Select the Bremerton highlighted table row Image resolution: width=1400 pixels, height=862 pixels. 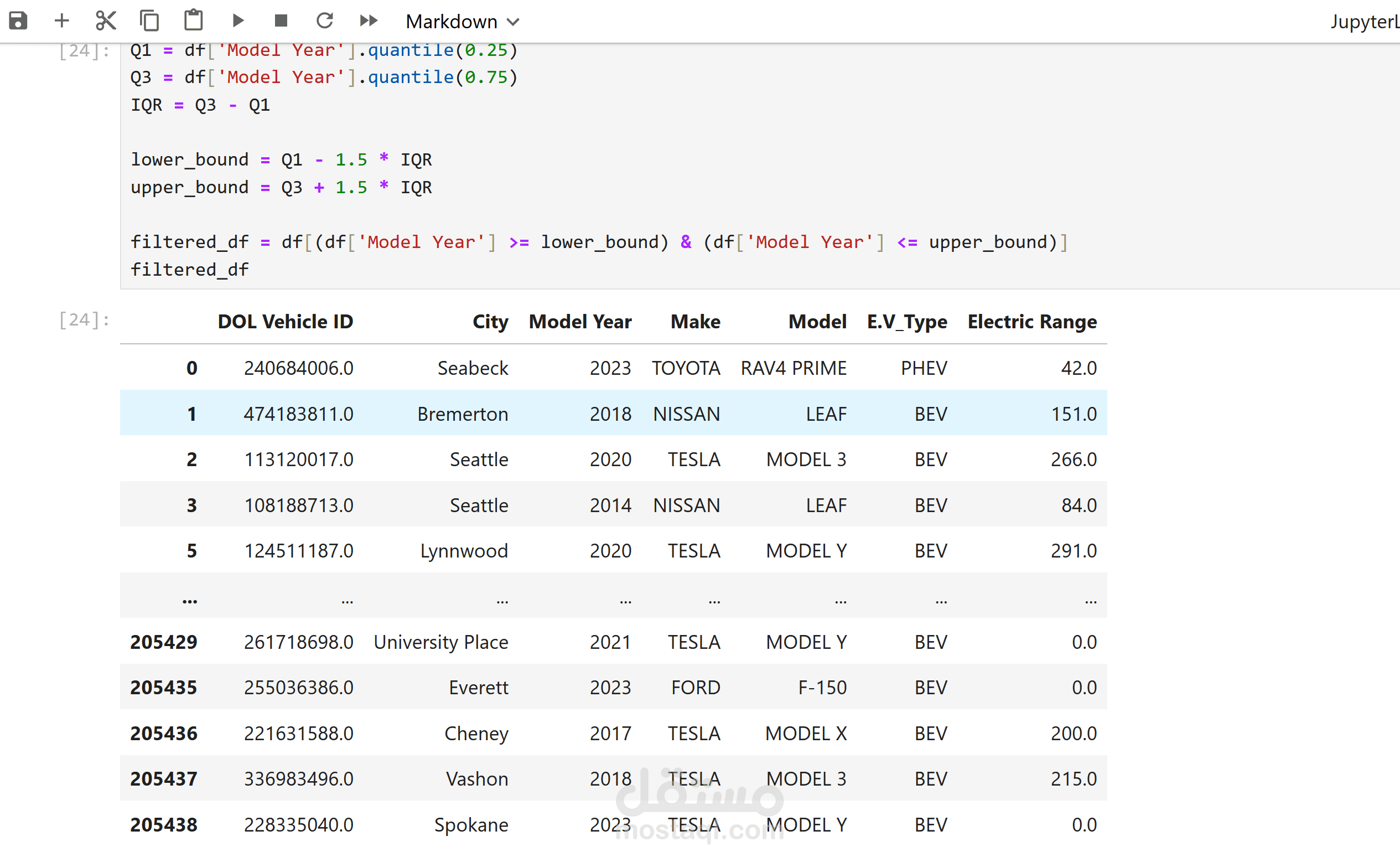pos(462,414)
